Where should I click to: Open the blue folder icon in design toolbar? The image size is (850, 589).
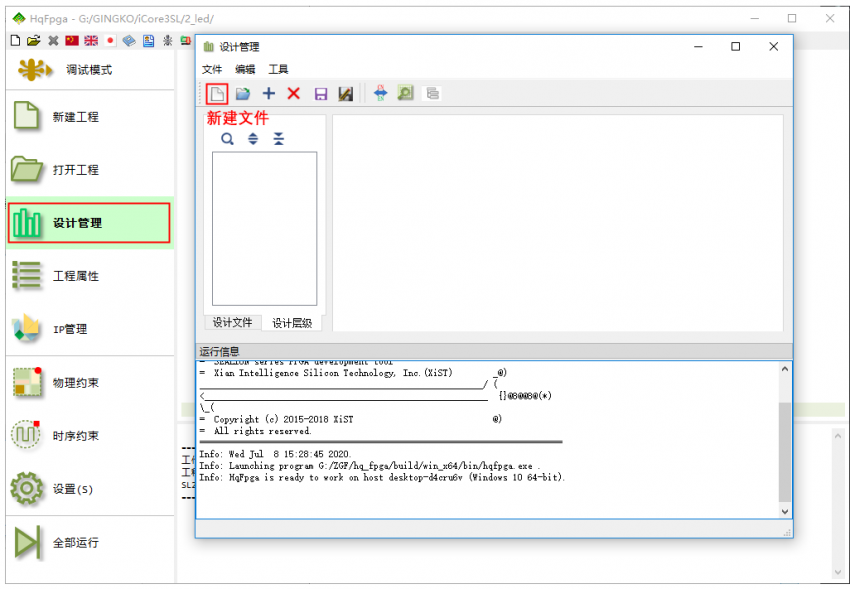[243, 94]
